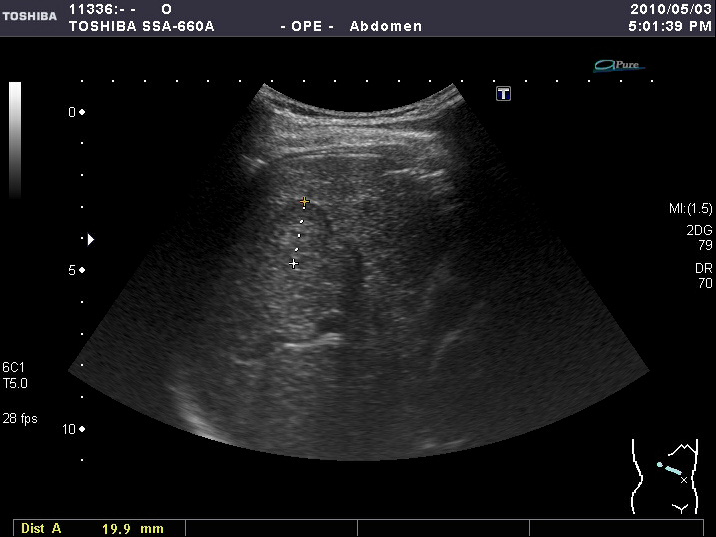
Task: Click the 'MI:(1.5)' value
Action: pyautogui.click(x=690, y=209)
